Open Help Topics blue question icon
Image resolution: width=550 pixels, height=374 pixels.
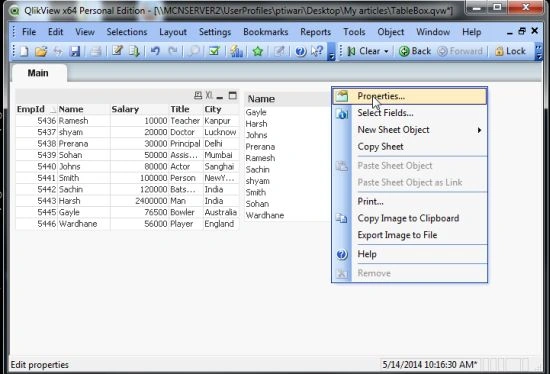pyautogui.click(x=301, y=51)
